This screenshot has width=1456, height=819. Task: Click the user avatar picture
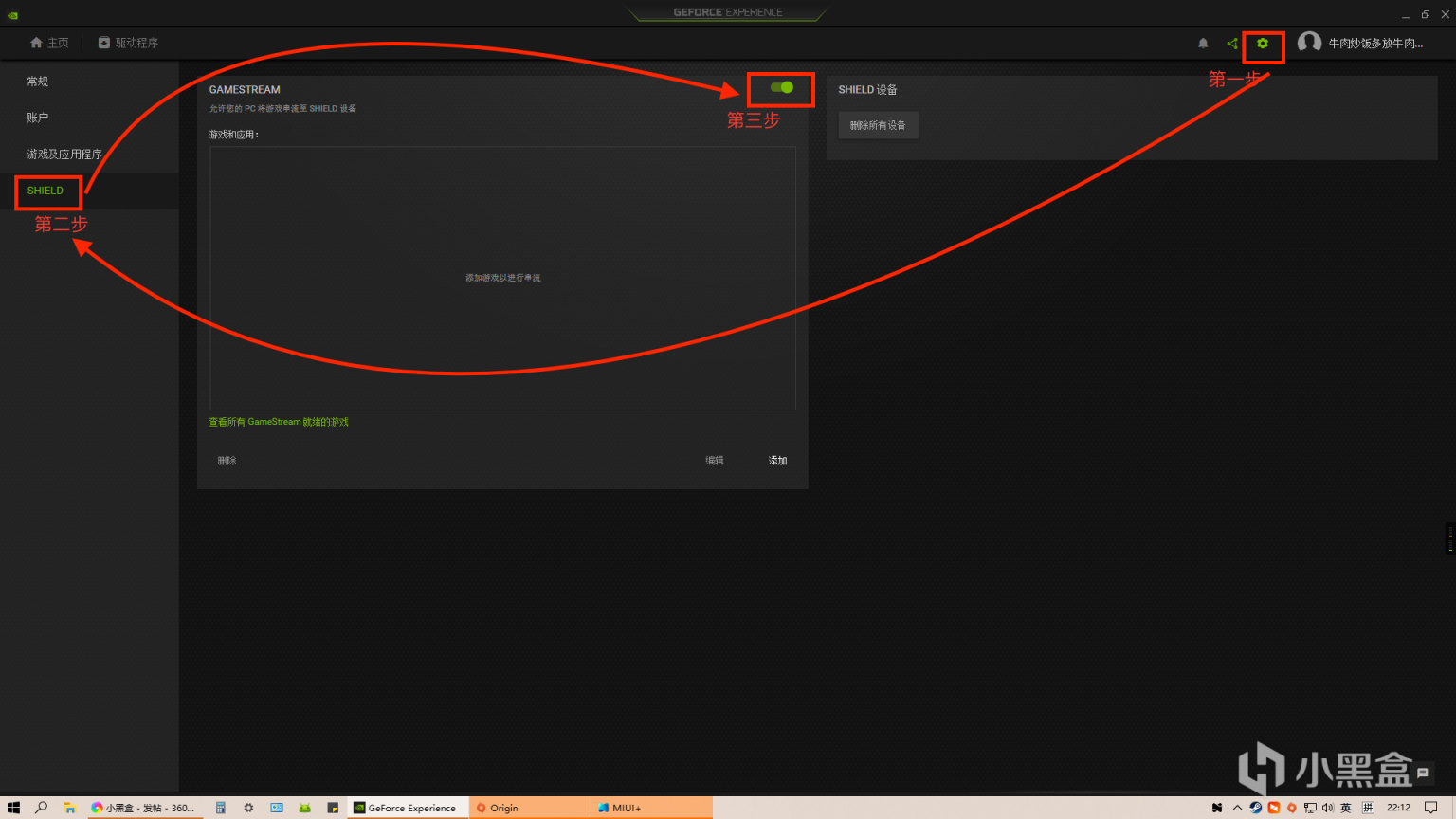[x=1309, y=43]
